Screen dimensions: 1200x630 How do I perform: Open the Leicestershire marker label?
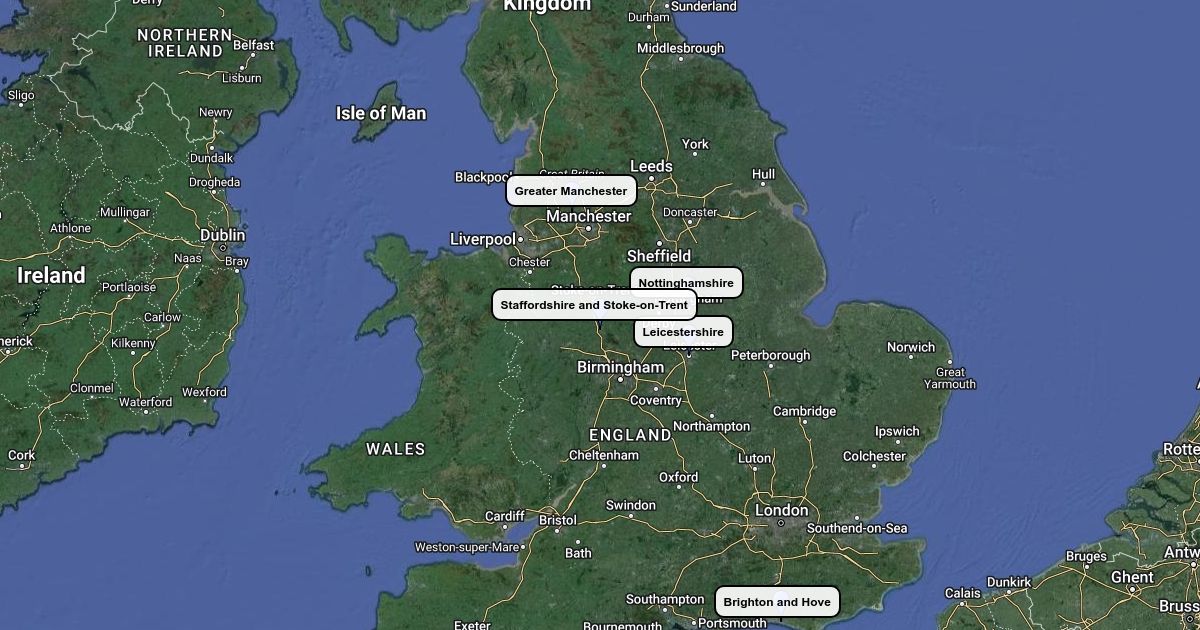point(683,332)
